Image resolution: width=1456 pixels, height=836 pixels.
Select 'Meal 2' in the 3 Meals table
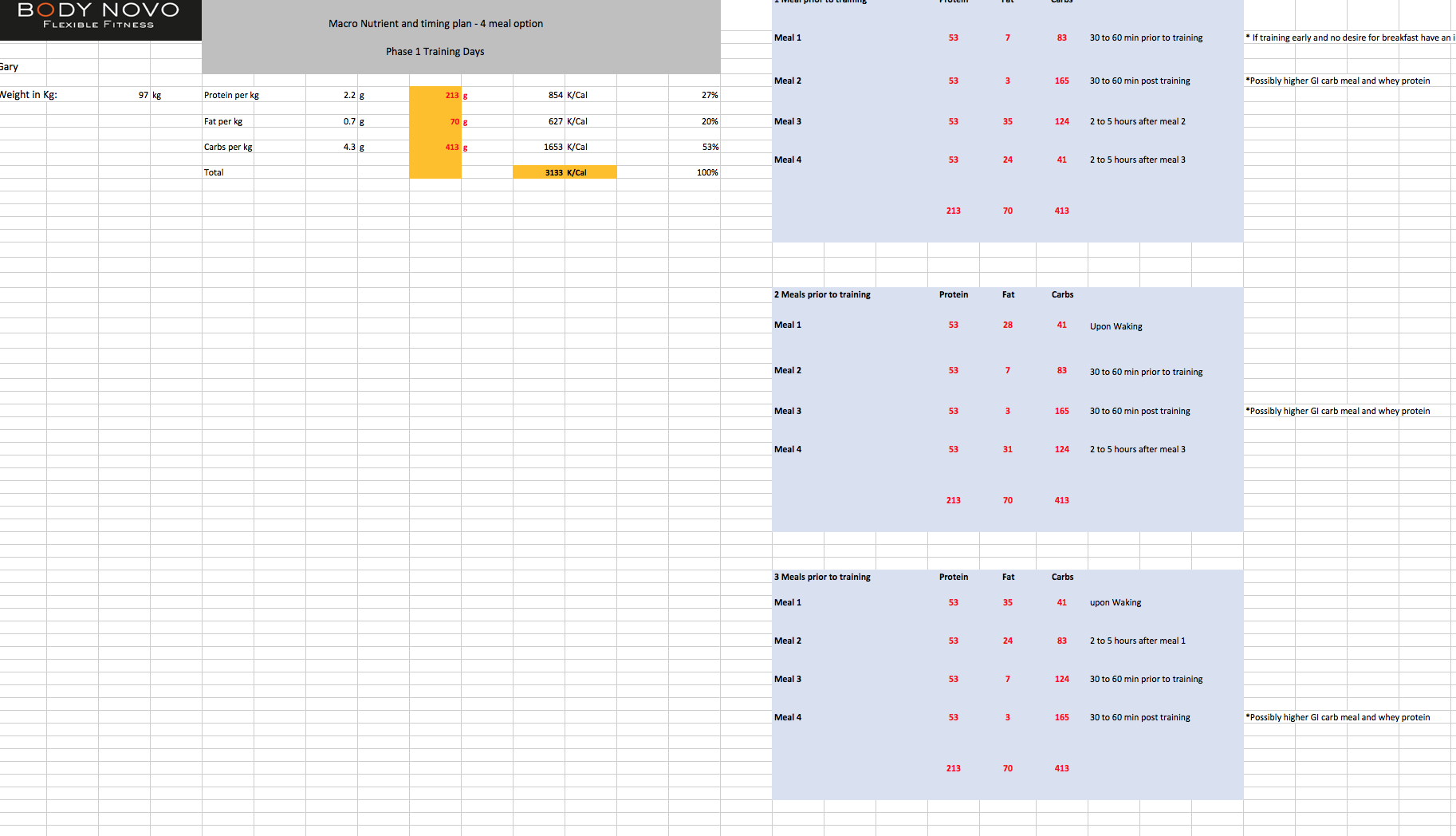(x=788, y=641)
